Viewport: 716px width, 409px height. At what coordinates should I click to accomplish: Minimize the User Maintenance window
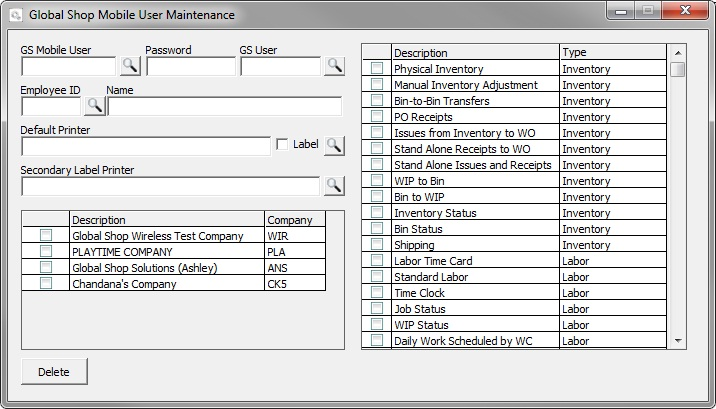pos(621,11)
